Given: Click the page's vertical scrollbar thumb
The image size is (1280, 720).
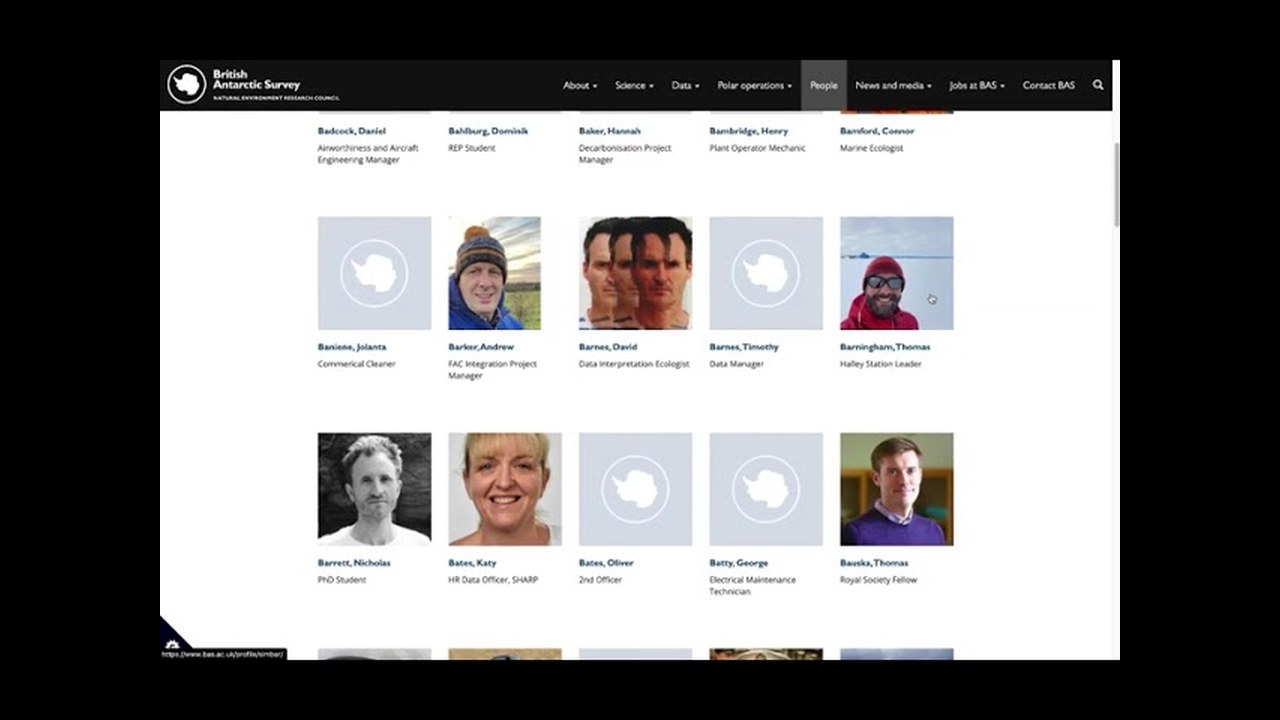Looking at the screenshot, I should click(1116, 184).
